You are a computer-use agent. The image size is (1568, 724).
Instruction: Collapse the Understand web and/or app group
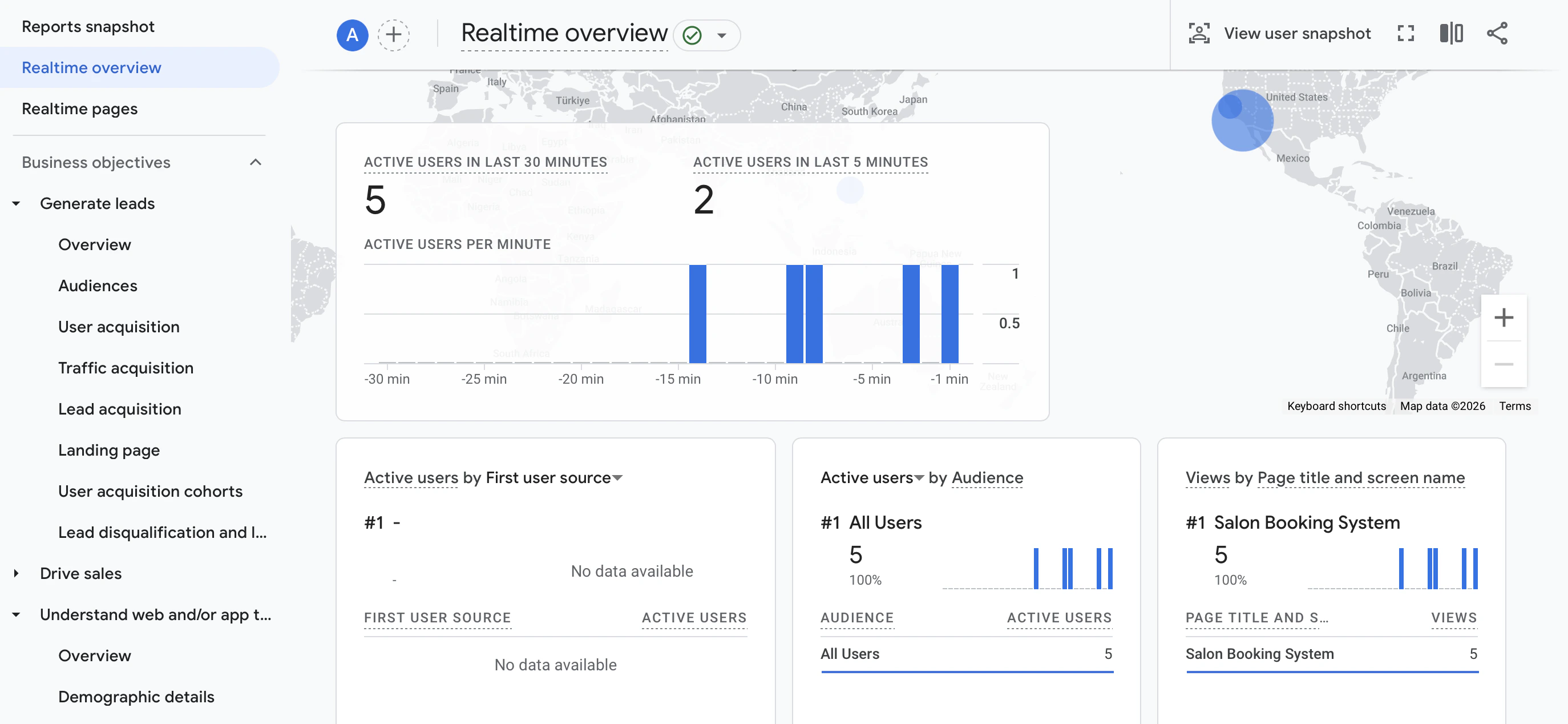17,614
